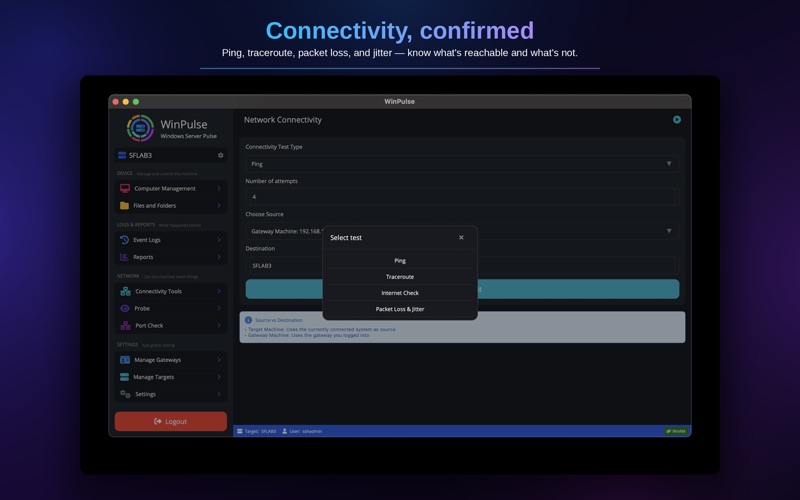
Task: Click the Destination input field
Action: [462, 266]
